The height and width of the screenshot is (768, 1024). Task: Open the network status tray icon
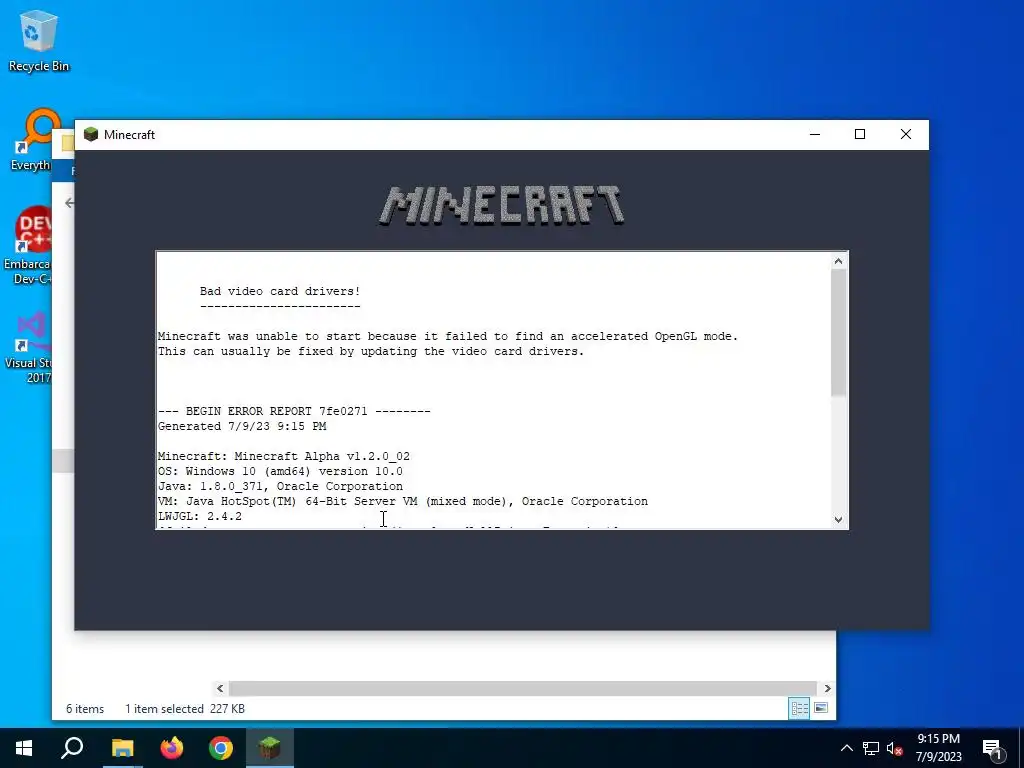871,748
